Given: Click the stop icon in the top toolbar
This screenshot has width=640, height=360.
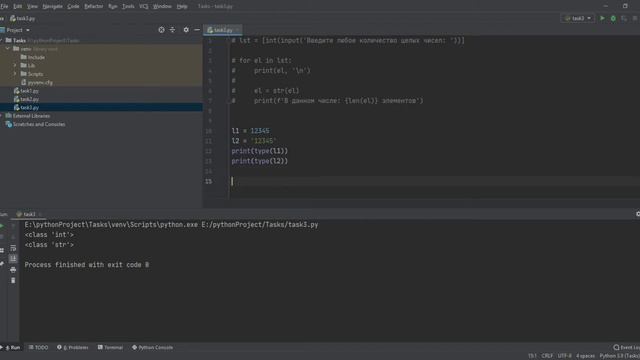Looking at the screenshot, I should (x=635, y=18).
